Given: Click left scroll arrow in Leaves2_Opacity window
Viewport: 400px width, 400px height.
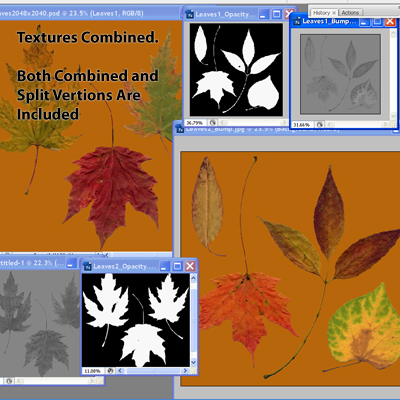Looking at the screenshot, I should (120, 371).
